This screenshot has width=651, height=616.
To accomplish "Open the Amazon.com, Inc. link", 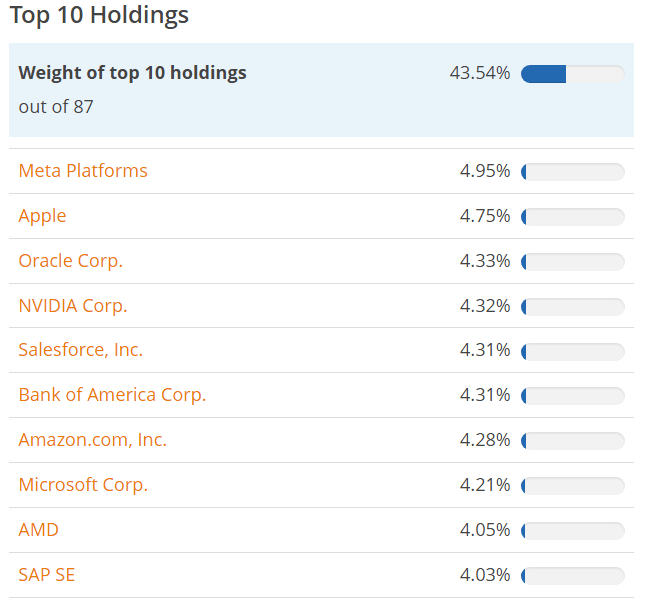I will pyautogui.click(x=93, y=440).
